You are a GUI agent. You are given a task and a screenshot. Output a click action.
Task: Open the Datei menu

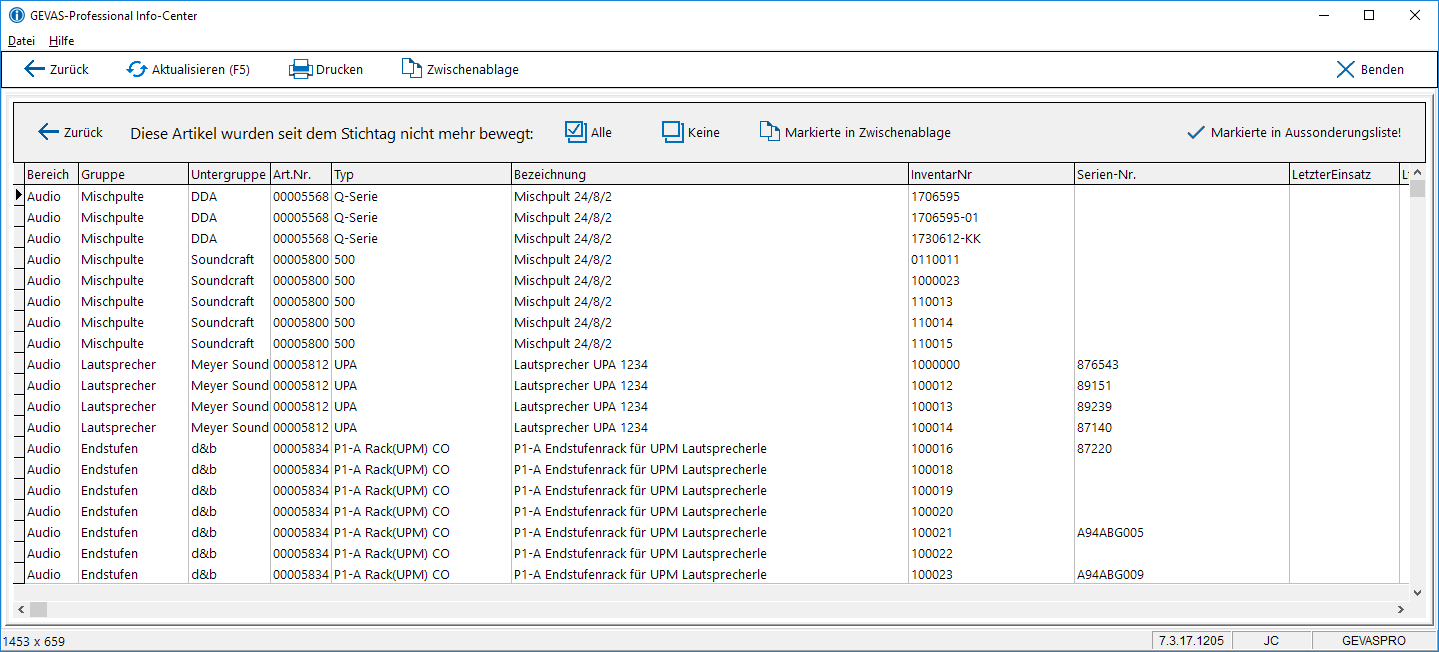pyautogui.click(x=21, y=41)
